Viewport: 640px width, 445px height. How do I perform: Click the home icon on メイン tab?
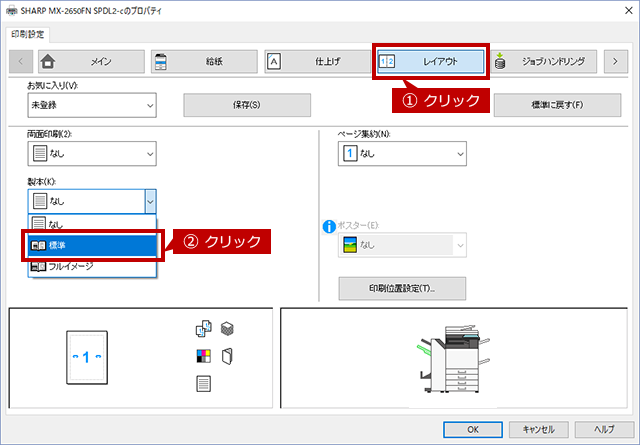(x=48, y=62)
